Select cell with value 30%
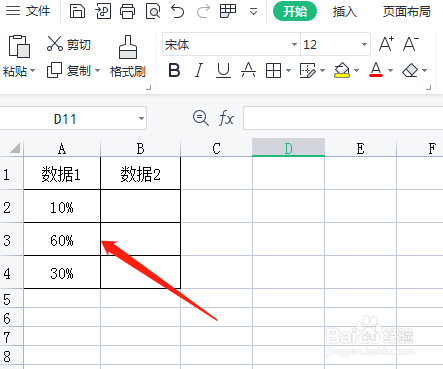The height and width of the screenshot is (369, 443). 62,273
